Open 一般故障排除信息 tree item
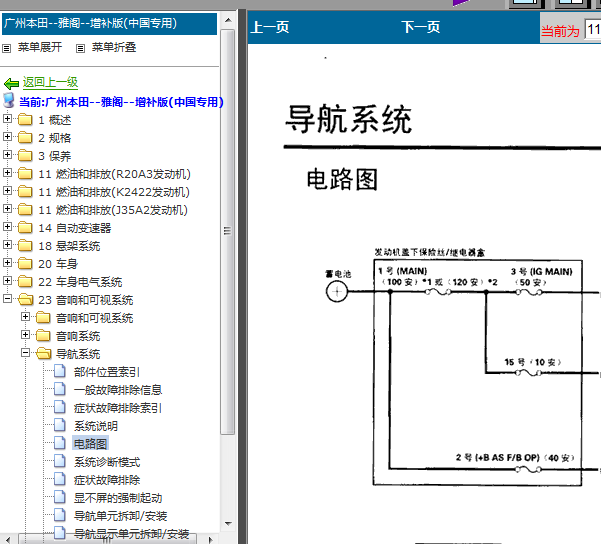Screen dimensions: 601x544 click(118, 390)
